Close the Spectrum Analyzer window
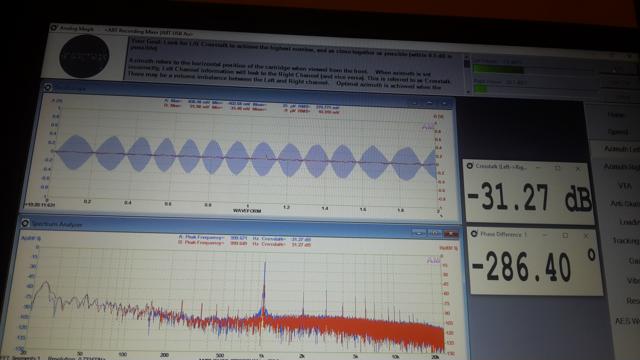Screen dimensions: 640x360 [451, 233]
